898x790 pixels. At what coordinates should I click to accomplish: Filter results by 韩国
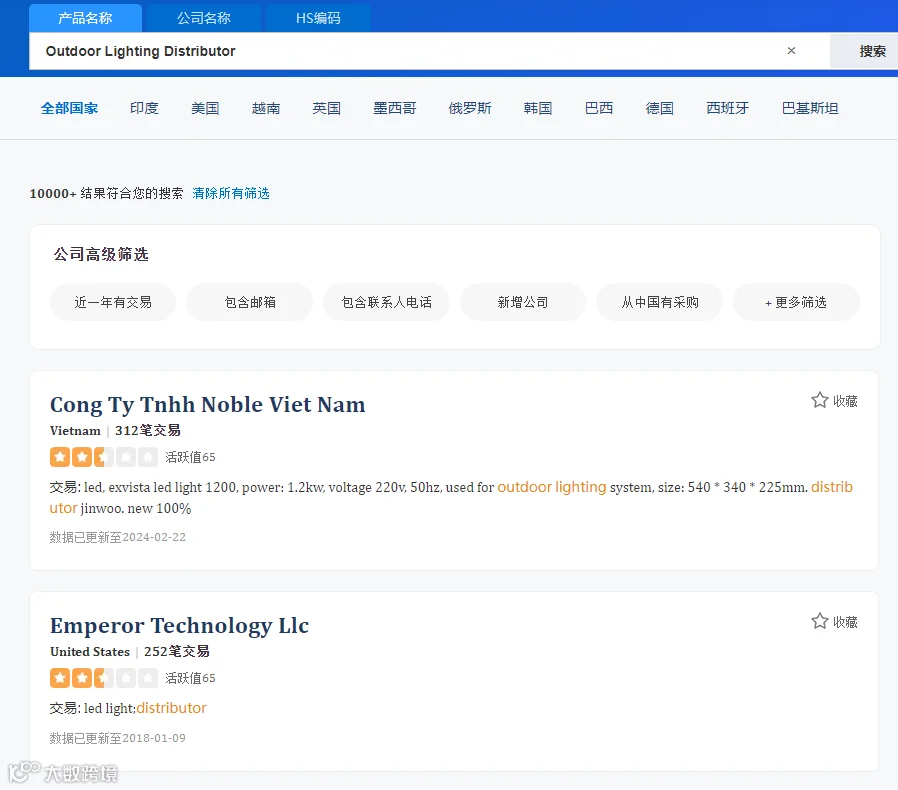click(x=538, y=108)
